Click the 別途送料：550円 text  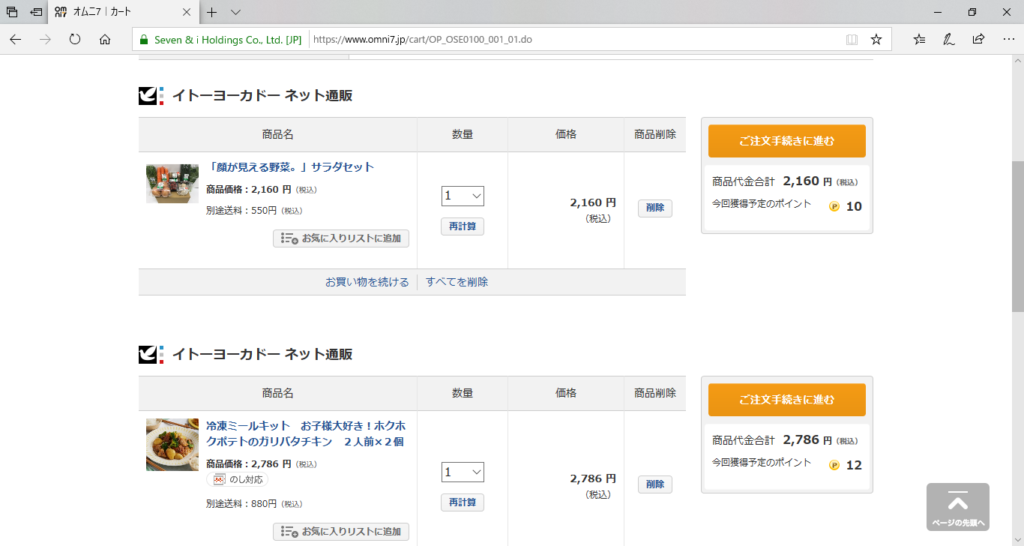[254, 211]
